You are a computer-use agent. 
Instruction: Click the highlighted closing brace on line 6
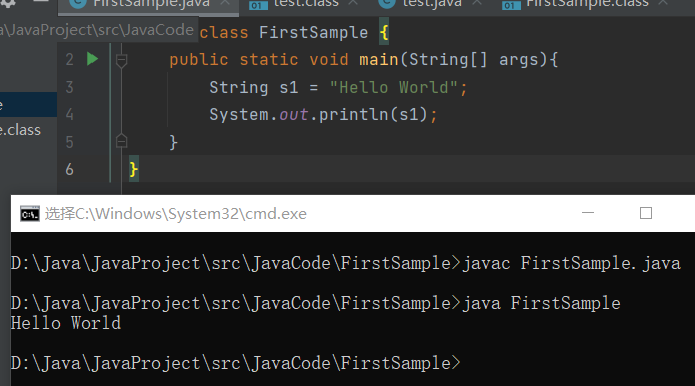(x=133, y=169)
